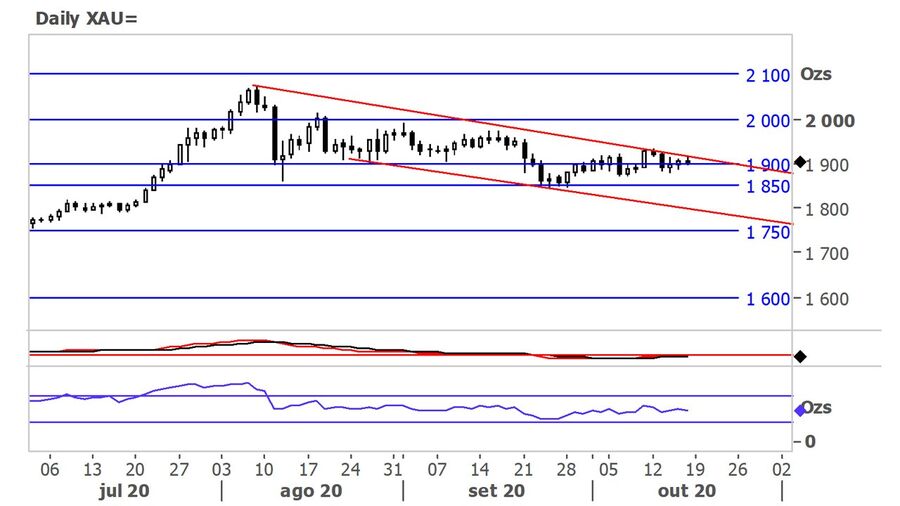Viewport: 900px width, 506px height.
Task: Click date label 12 on the time axis
Action: pyautogui.click(x=652, y=469)
